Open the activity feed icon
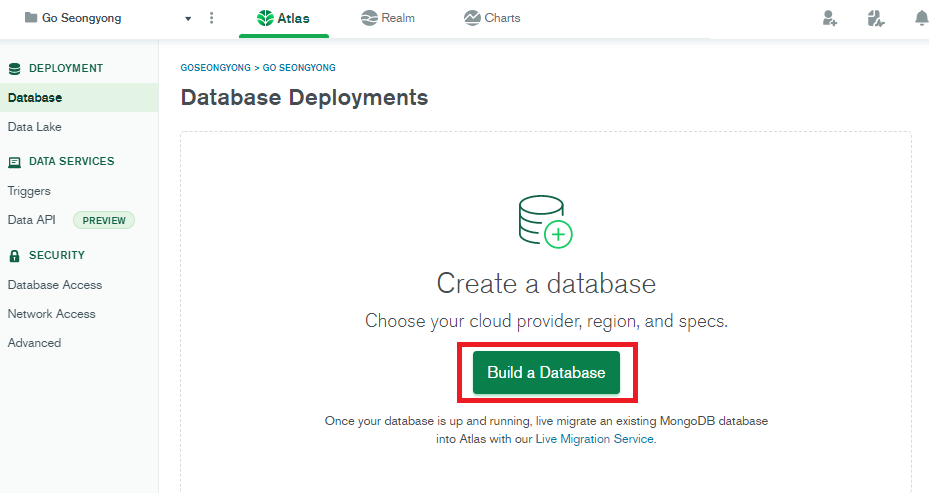929x493 pixels. [x=875, y=18]
